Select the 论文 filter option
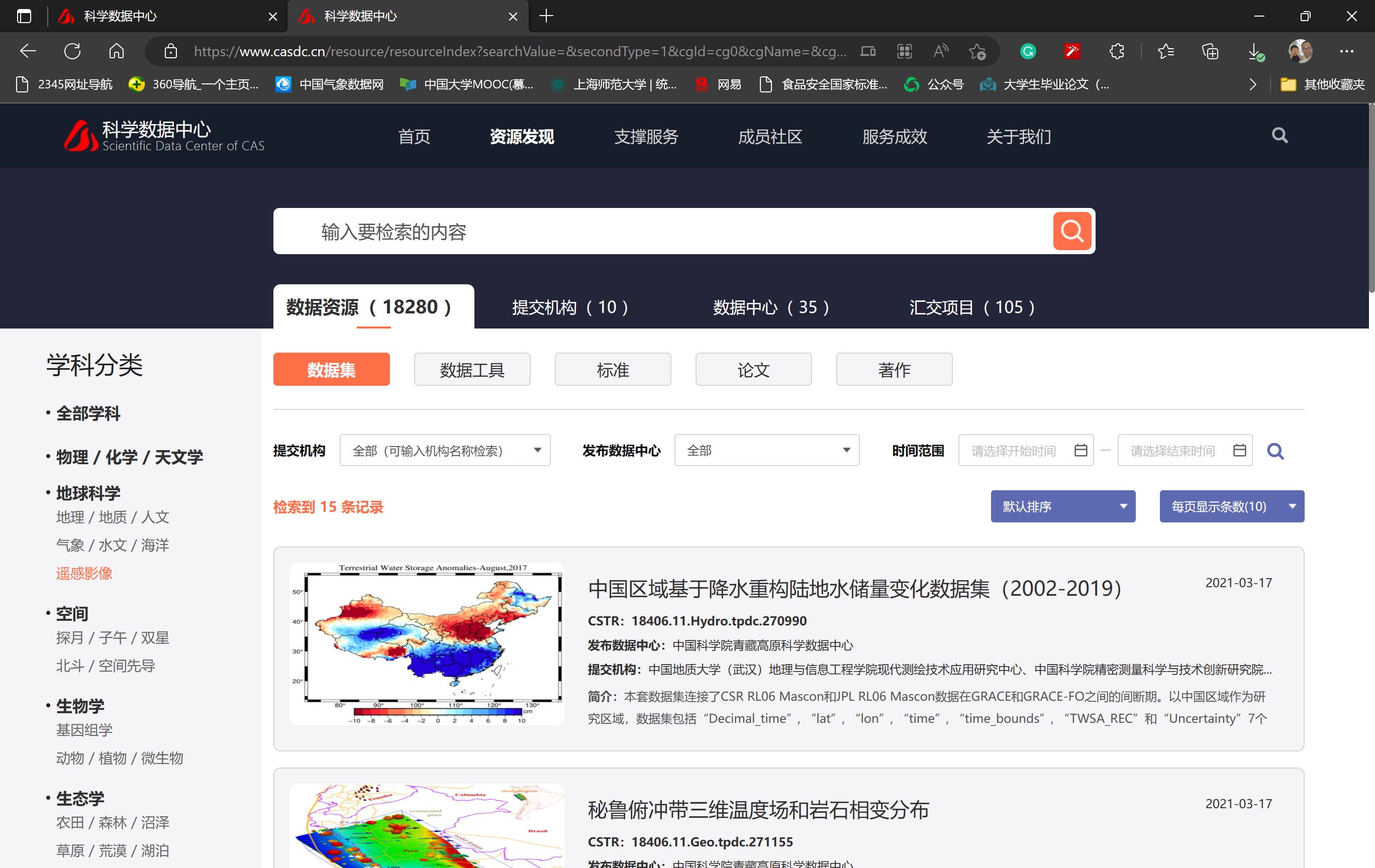 (x=753, y=369)
